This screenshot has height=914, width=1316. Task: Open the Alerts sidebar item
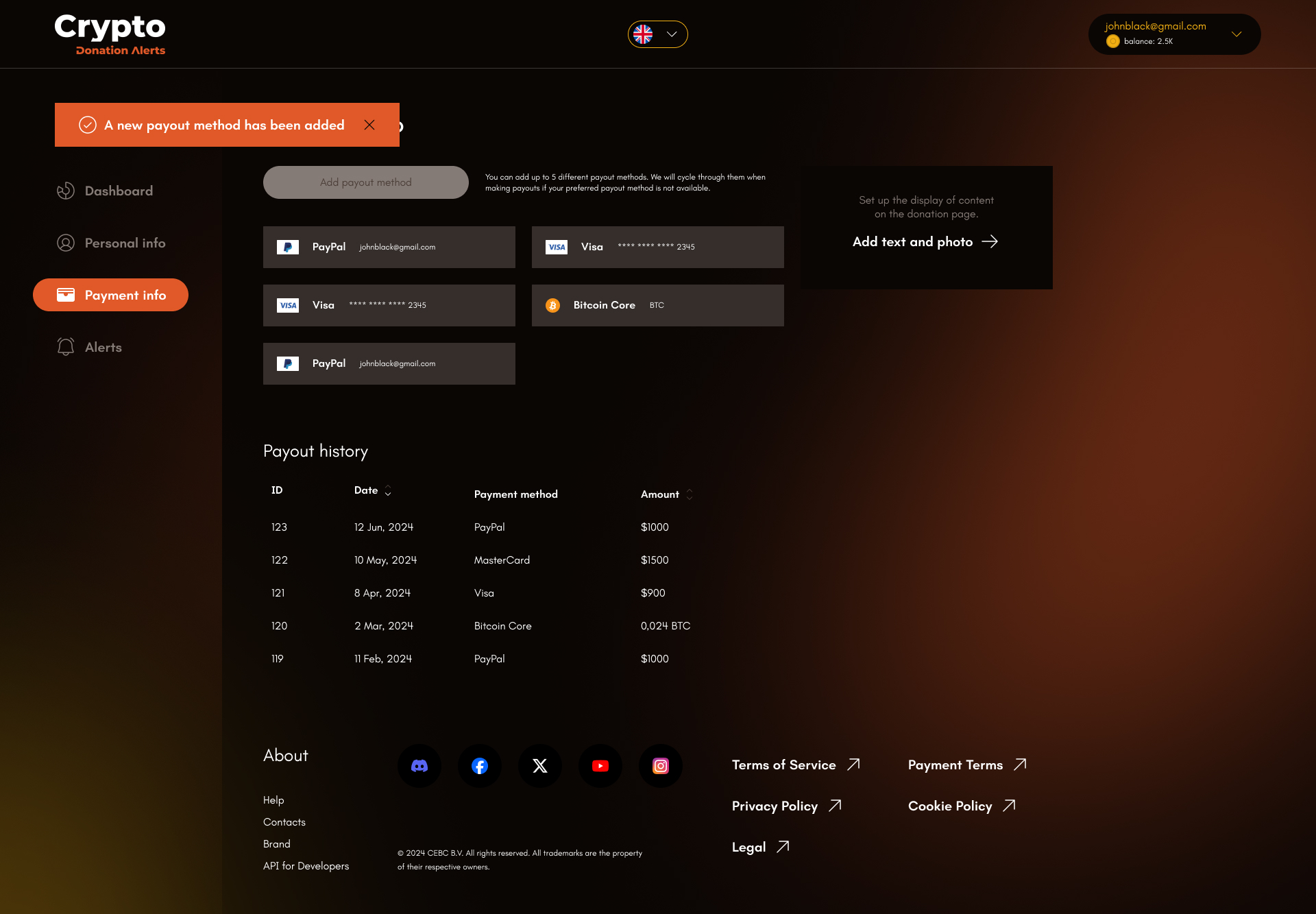pos(103,347)
